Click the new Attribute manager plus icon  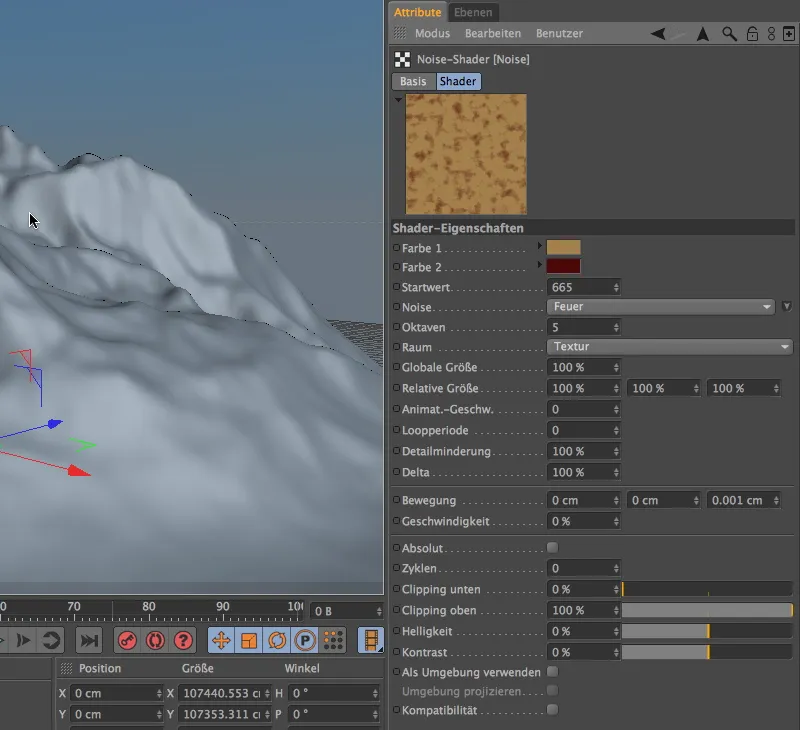pos(789,34)
